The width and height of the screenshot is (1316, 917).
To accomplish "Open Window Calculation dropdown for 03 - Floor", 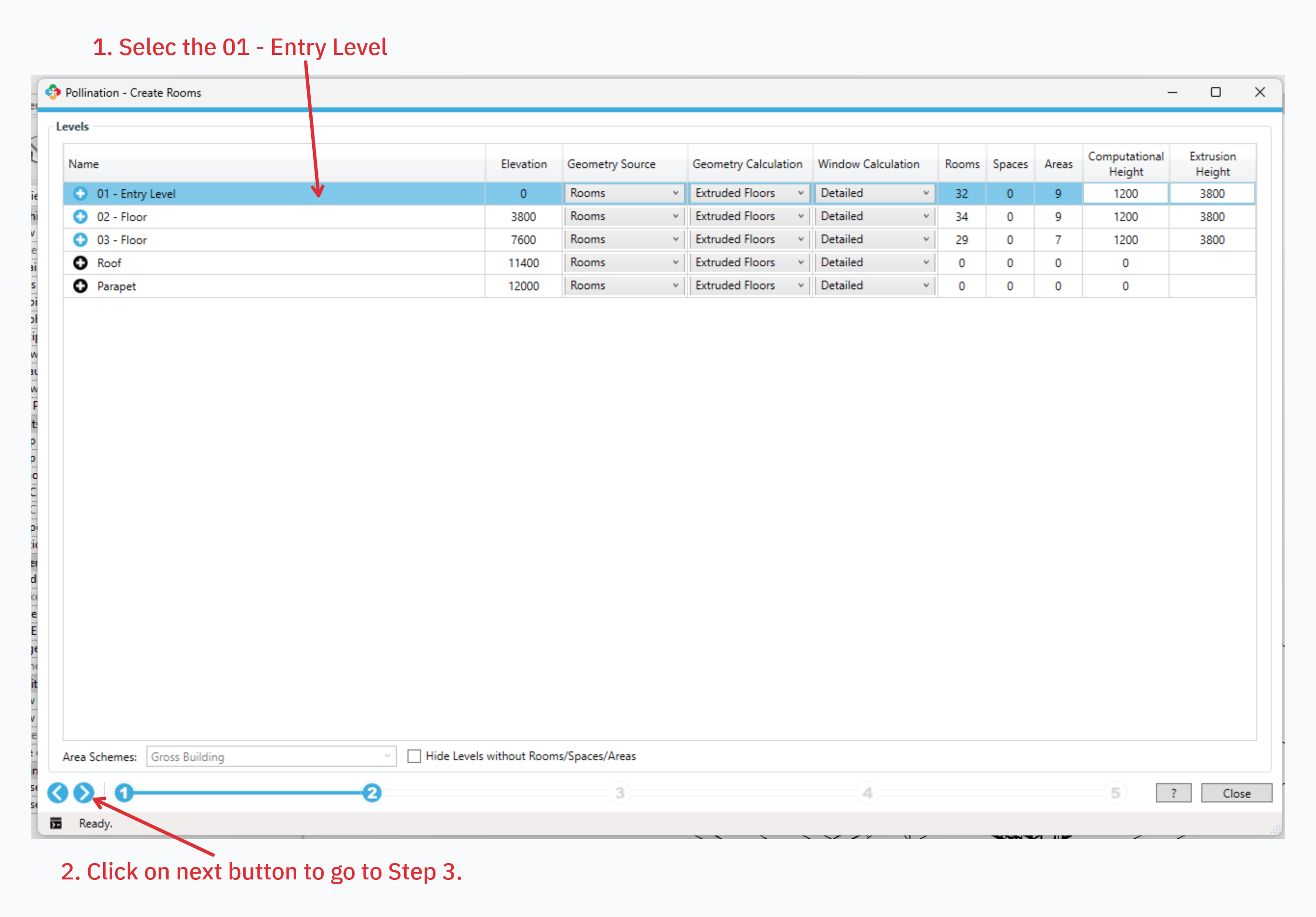I will 874,239.
